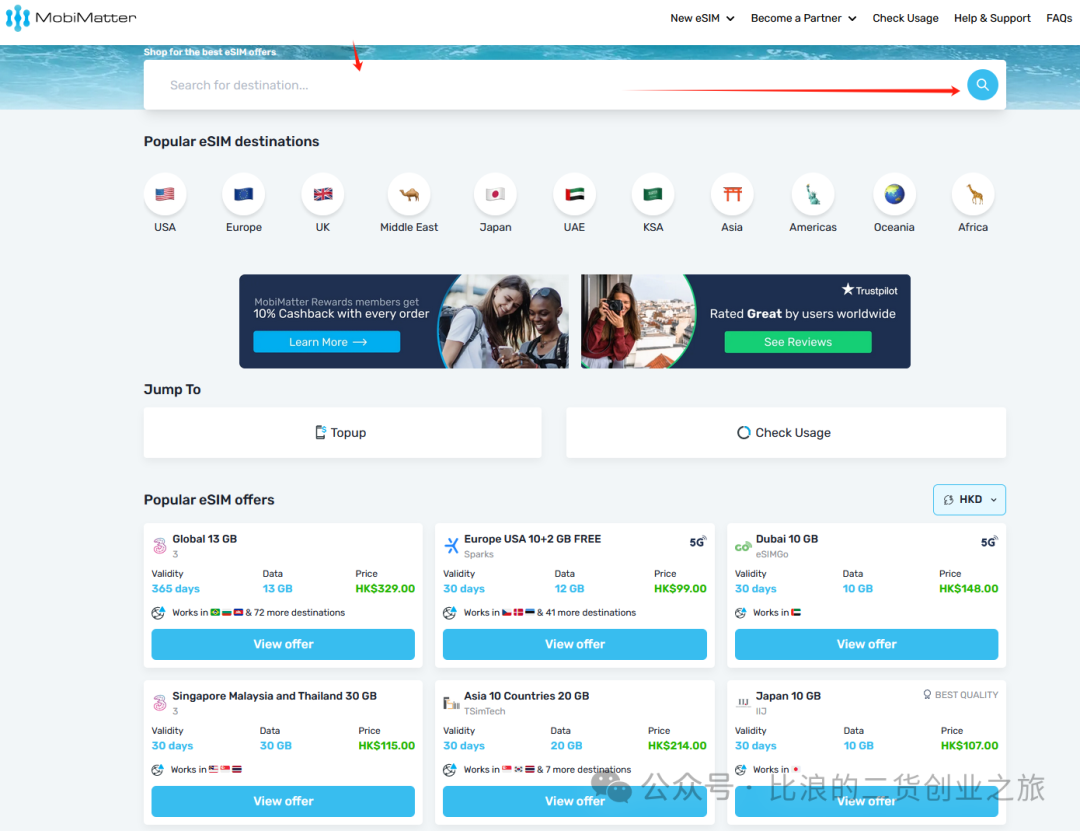This screenshot has width=1080, height=831.
Task: Click the MobiMatter logo
Action: 71,18
